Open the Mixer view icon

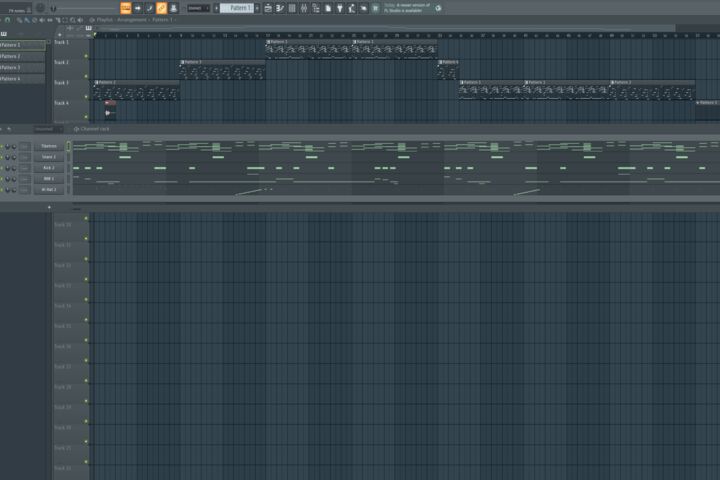click(304, 8)
